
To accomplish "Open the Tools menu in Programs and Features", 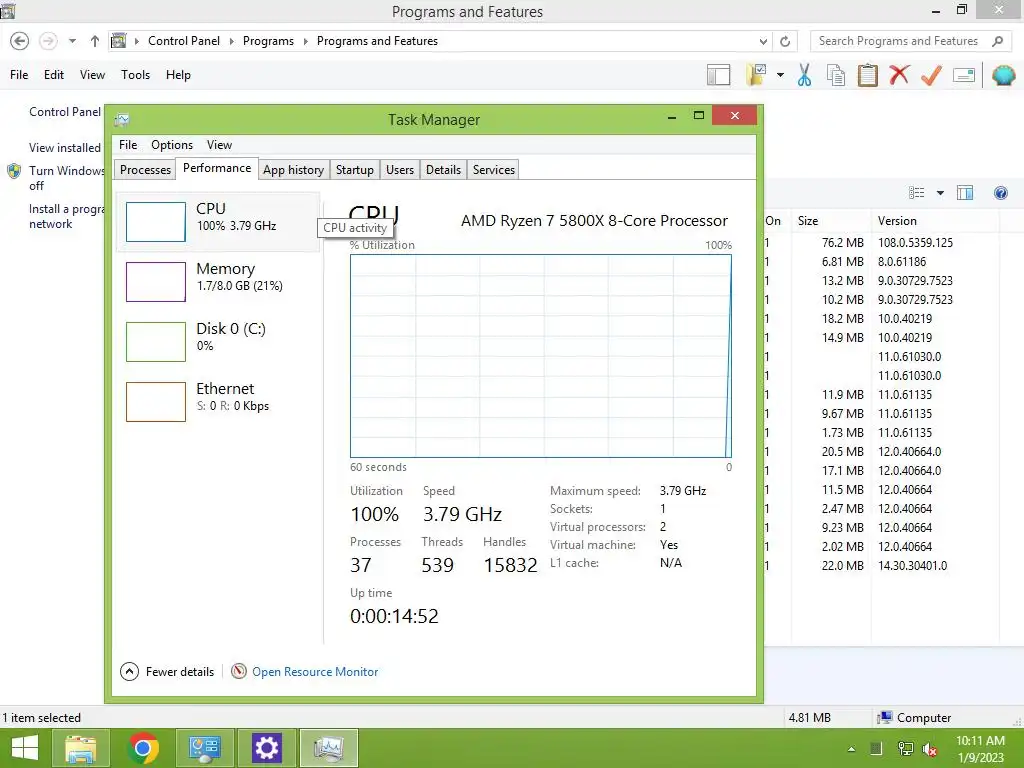I will click(135, 75).
